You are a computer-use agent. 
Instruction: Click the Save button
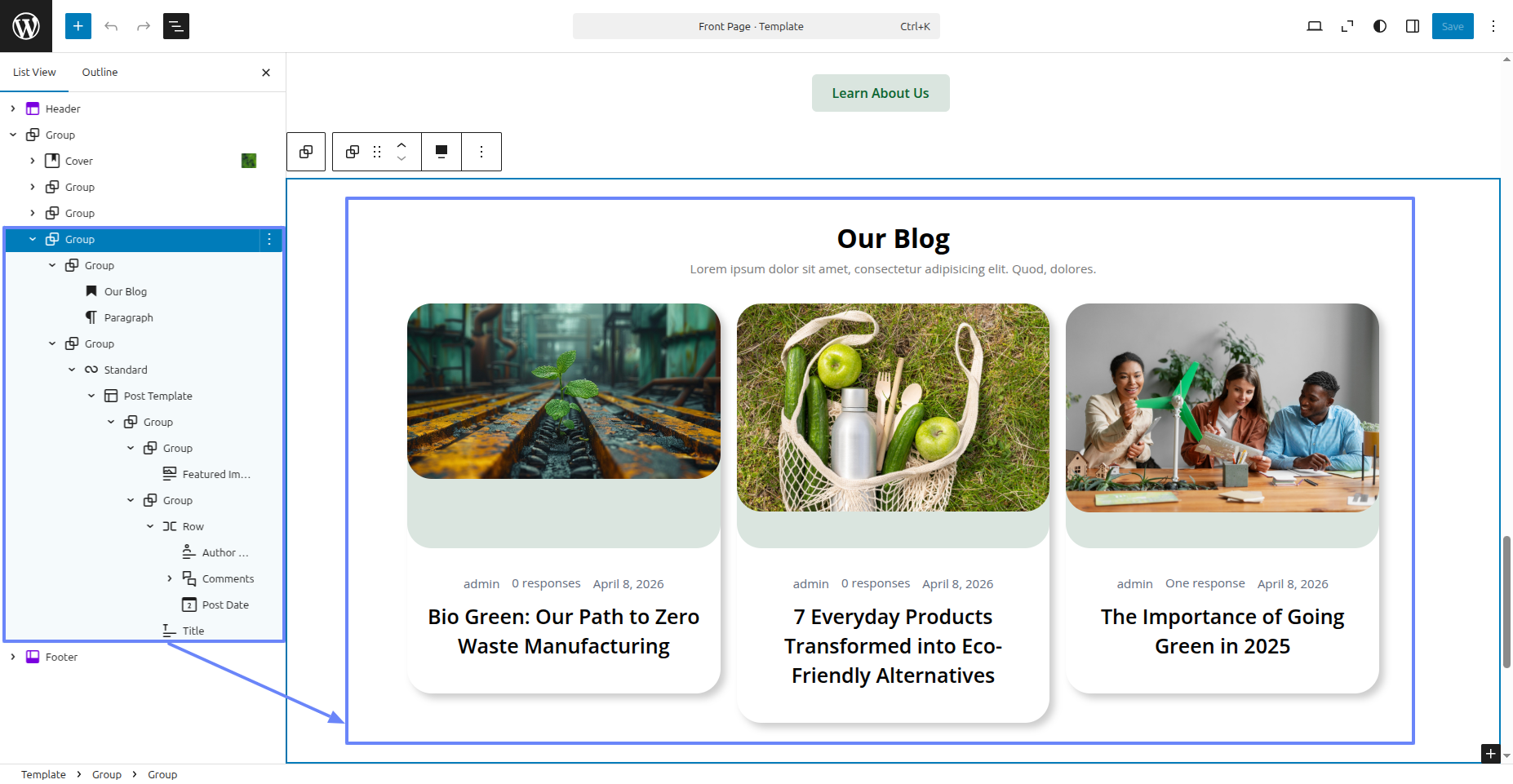point(1452,26)
